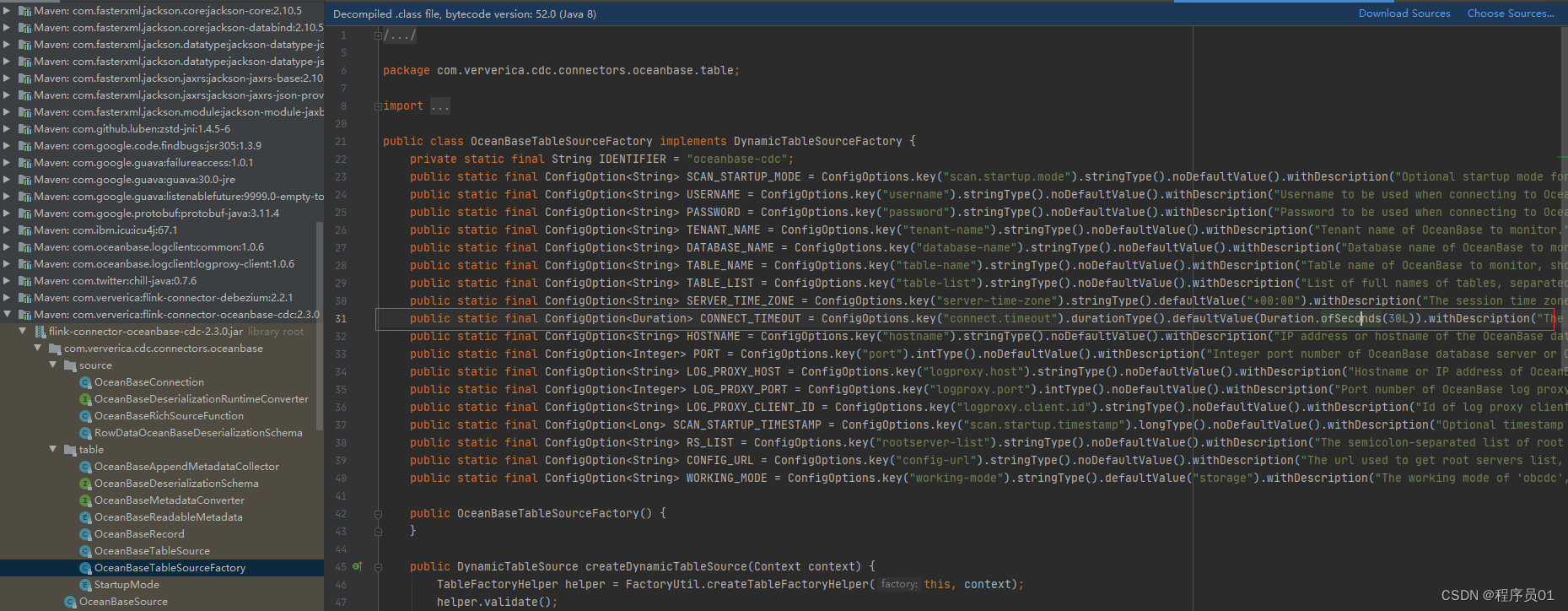1568x611 pixels.
Task: Expand the Maven jackson-databind:2.10.5 library node
Action: [x=7, y=28]
